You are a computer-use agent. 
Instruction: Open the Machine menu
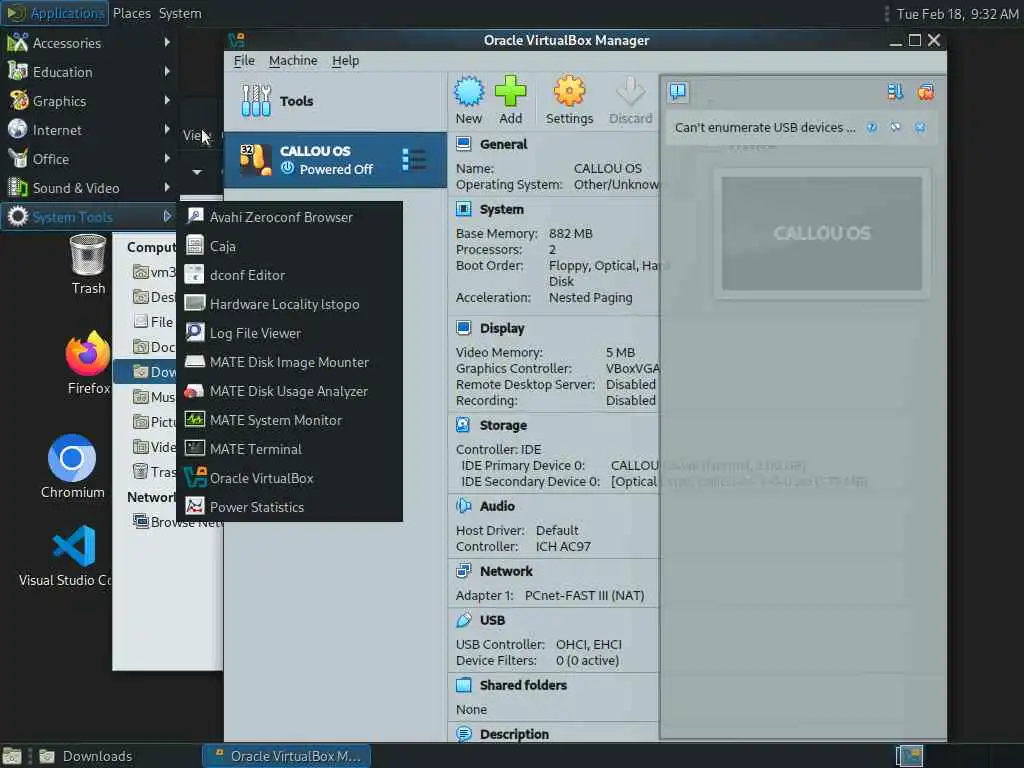tap(293, 61)
